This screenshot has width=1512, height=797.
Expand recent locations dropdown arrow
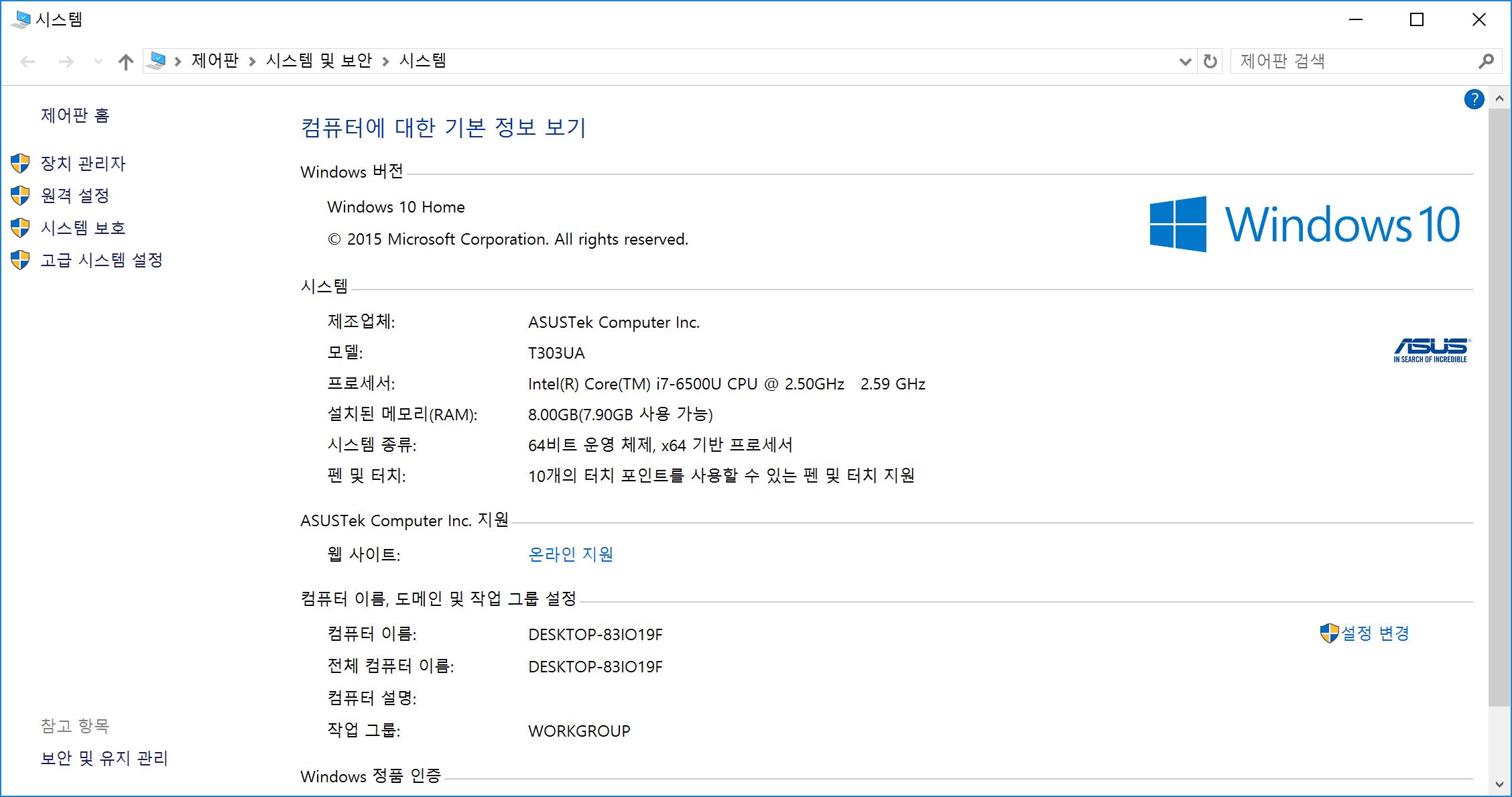(x=99, y=62)
